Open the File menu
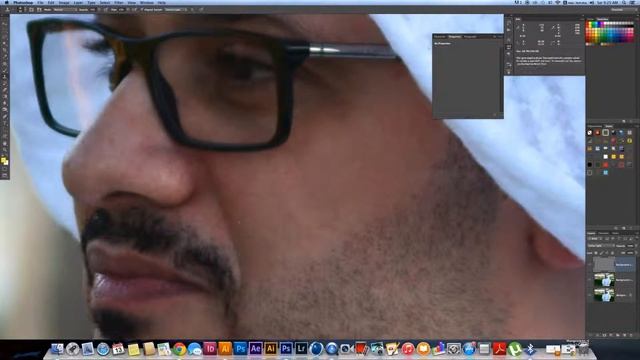This screenshot has width=640, height=360. [40, 2]
